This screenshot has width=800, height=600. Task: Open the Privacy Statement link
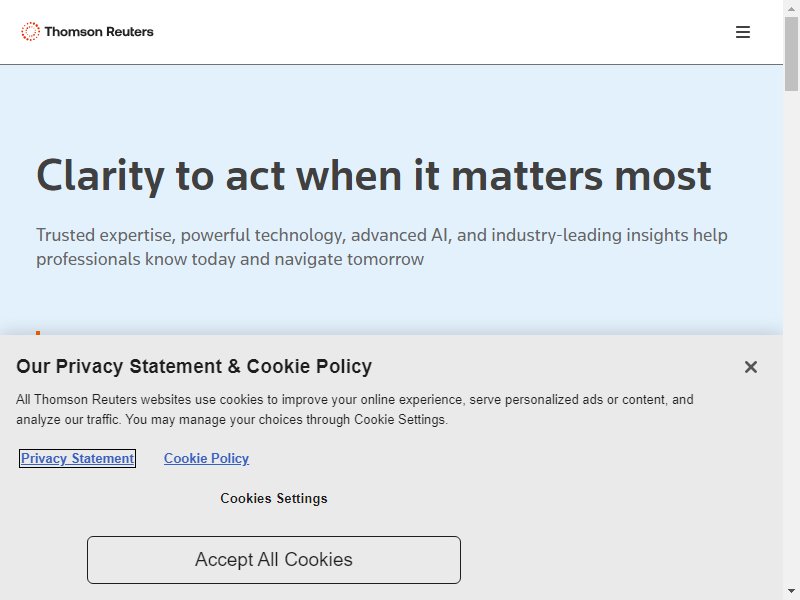[78, 458]
